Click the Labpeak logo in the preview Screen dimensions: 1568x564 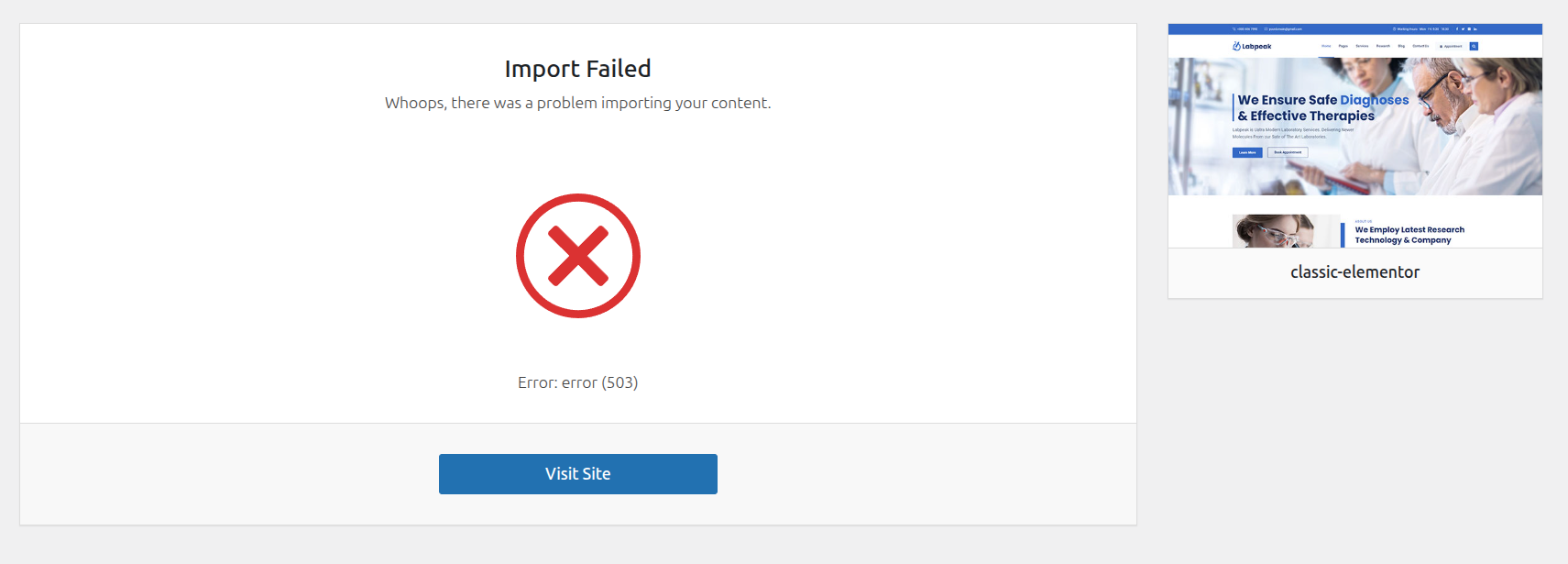1252,46
